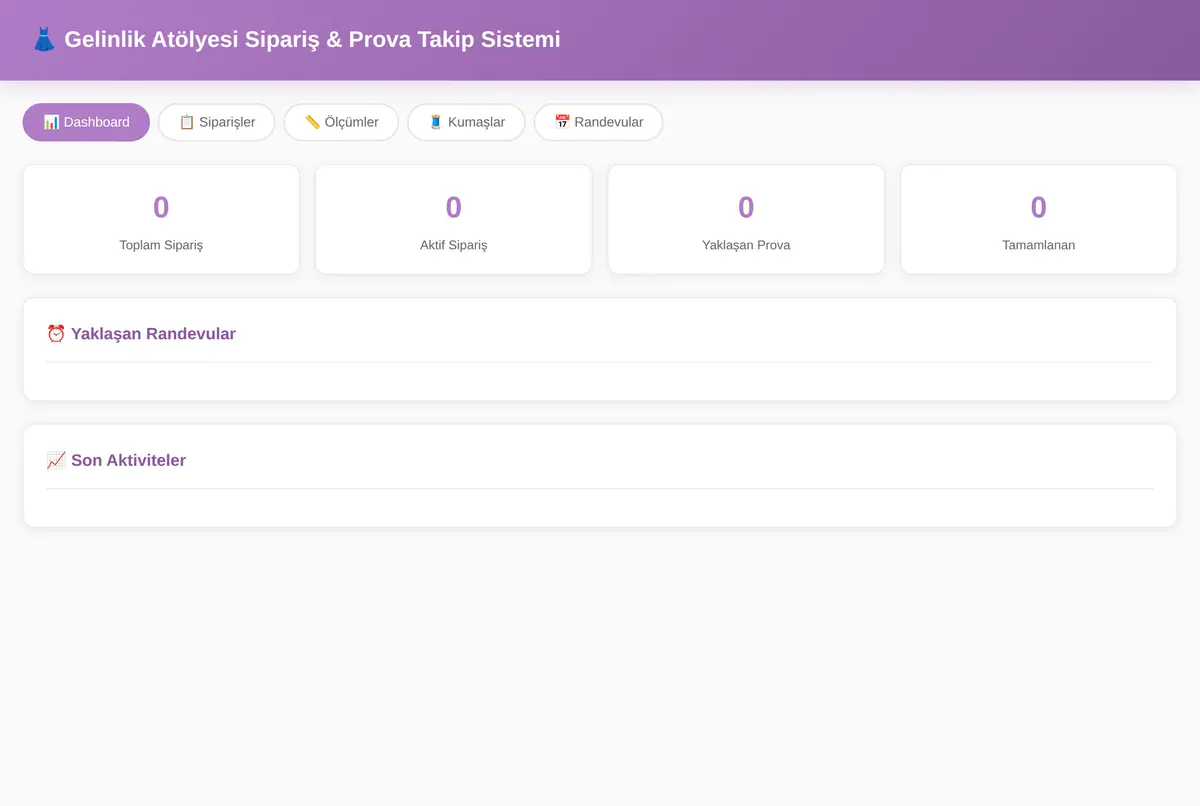This screenshot has width=1200, height=806.
Task: Click the Son Aktiviteler heading
Action: point(116,461)
